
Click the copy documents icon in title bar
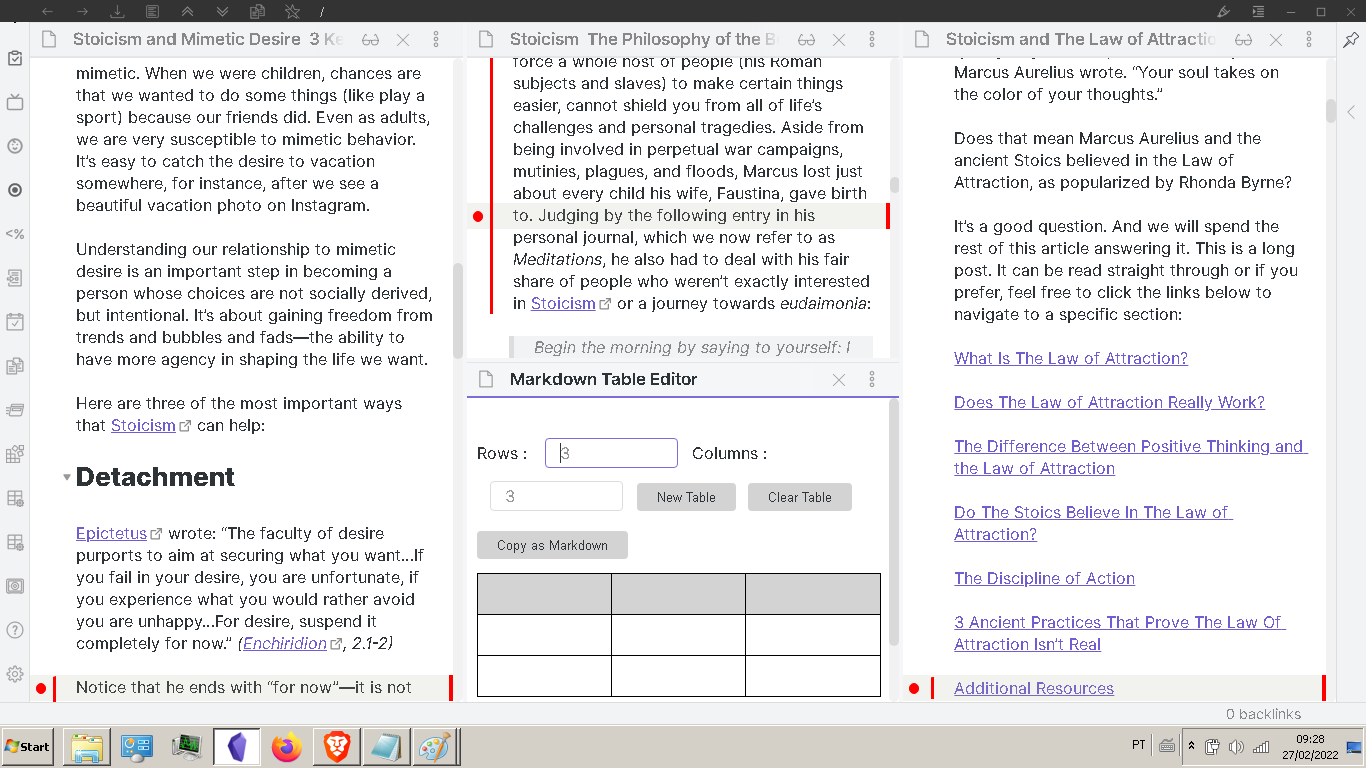click(x=257, y=11)
